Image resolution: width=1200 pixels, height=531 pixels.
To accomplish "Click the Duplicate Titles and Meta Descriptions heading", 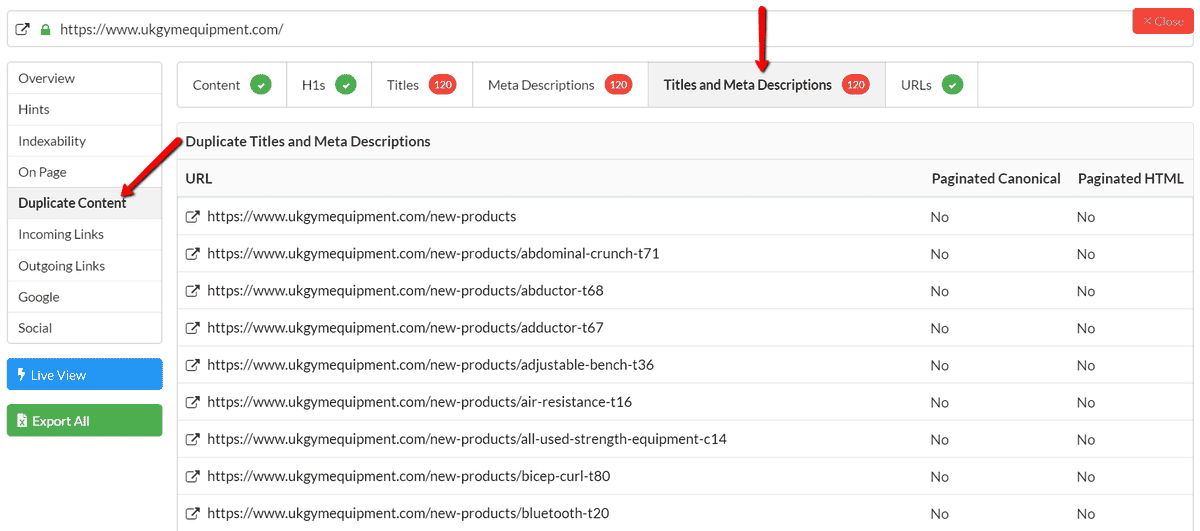I will 308,142.
